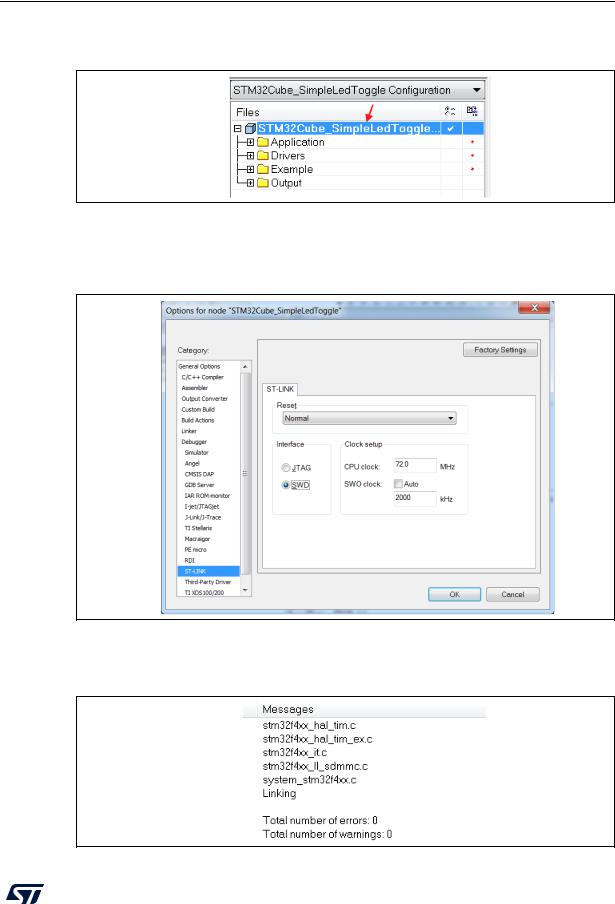Select Custom Build category
Screen dimensions: 615x904
click(198, 409)
